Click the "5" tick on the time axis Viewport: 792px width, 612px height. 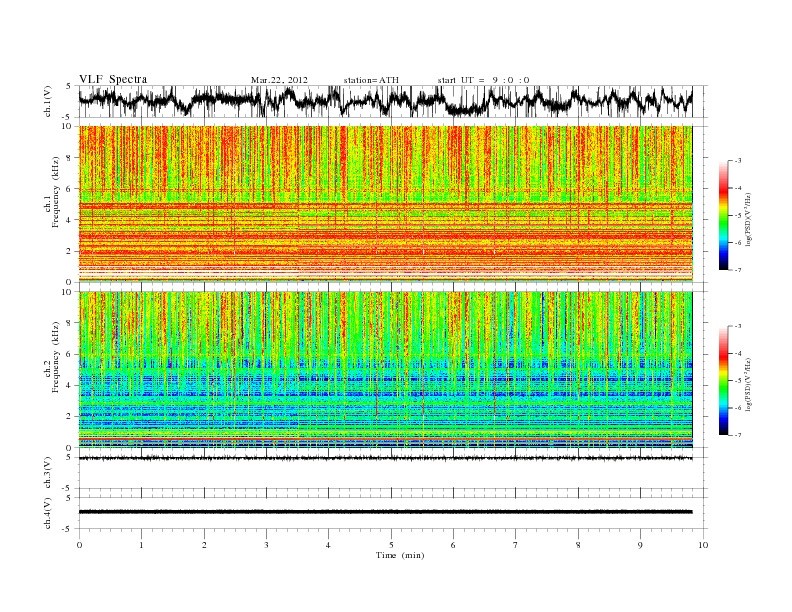tap(391, 545)
